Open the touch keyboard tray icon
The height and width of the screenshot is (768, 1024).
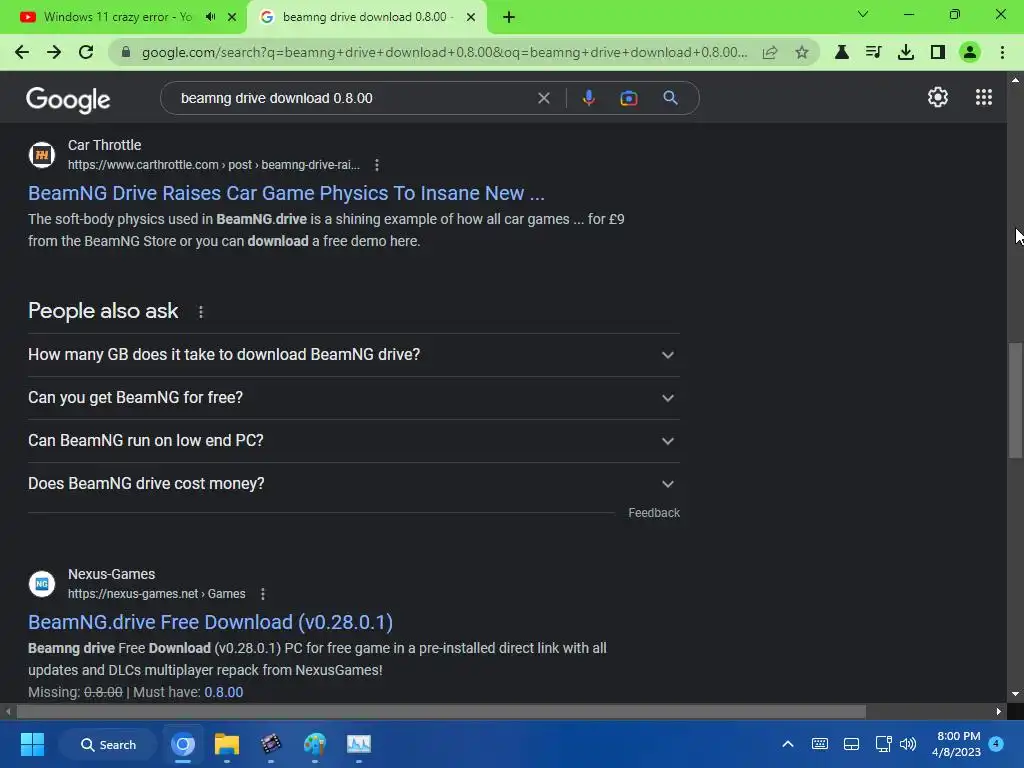[x=820, y=744]
